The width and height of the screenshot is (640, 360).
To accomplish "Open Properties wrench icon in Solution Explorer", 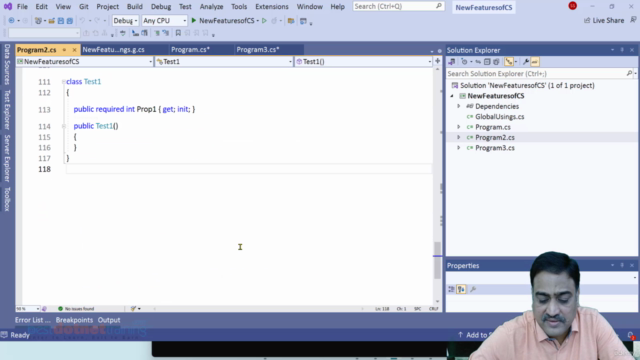I will pyautogui.click(x=526, y=62).
